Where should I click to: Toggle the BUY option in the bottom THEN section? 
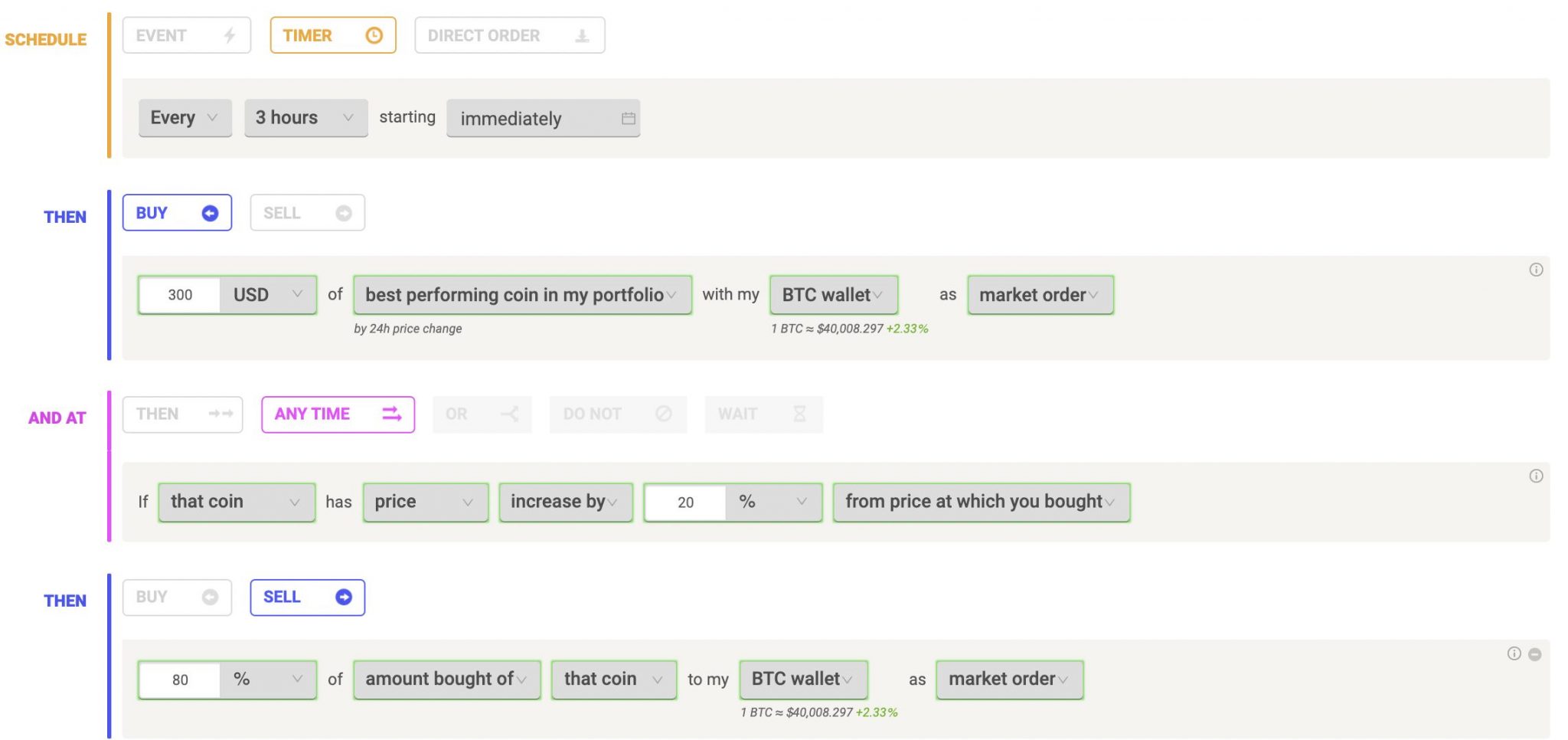click(176, 597)
